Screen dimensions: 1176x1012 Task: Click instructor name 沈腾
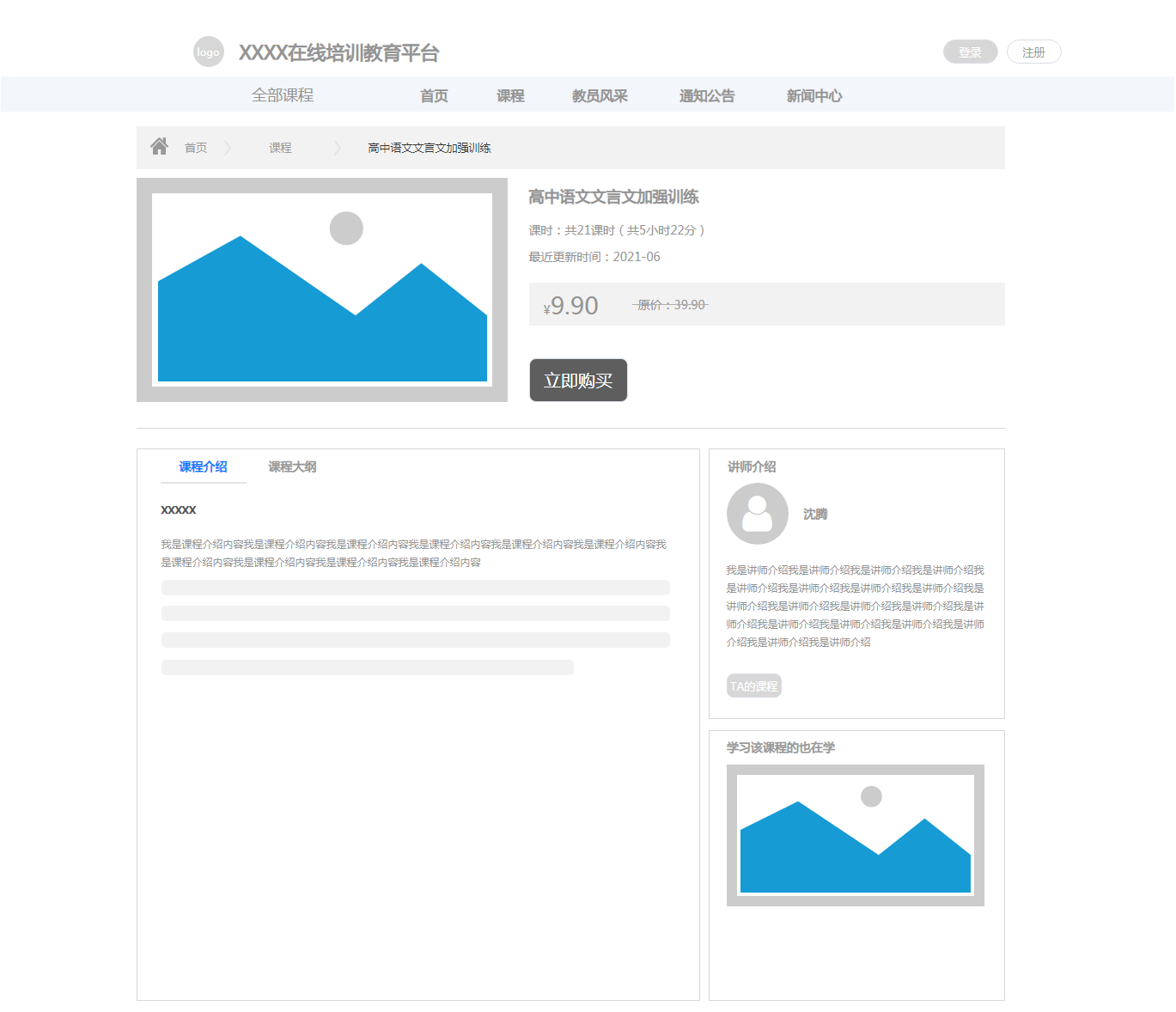[x=815, y=514]
